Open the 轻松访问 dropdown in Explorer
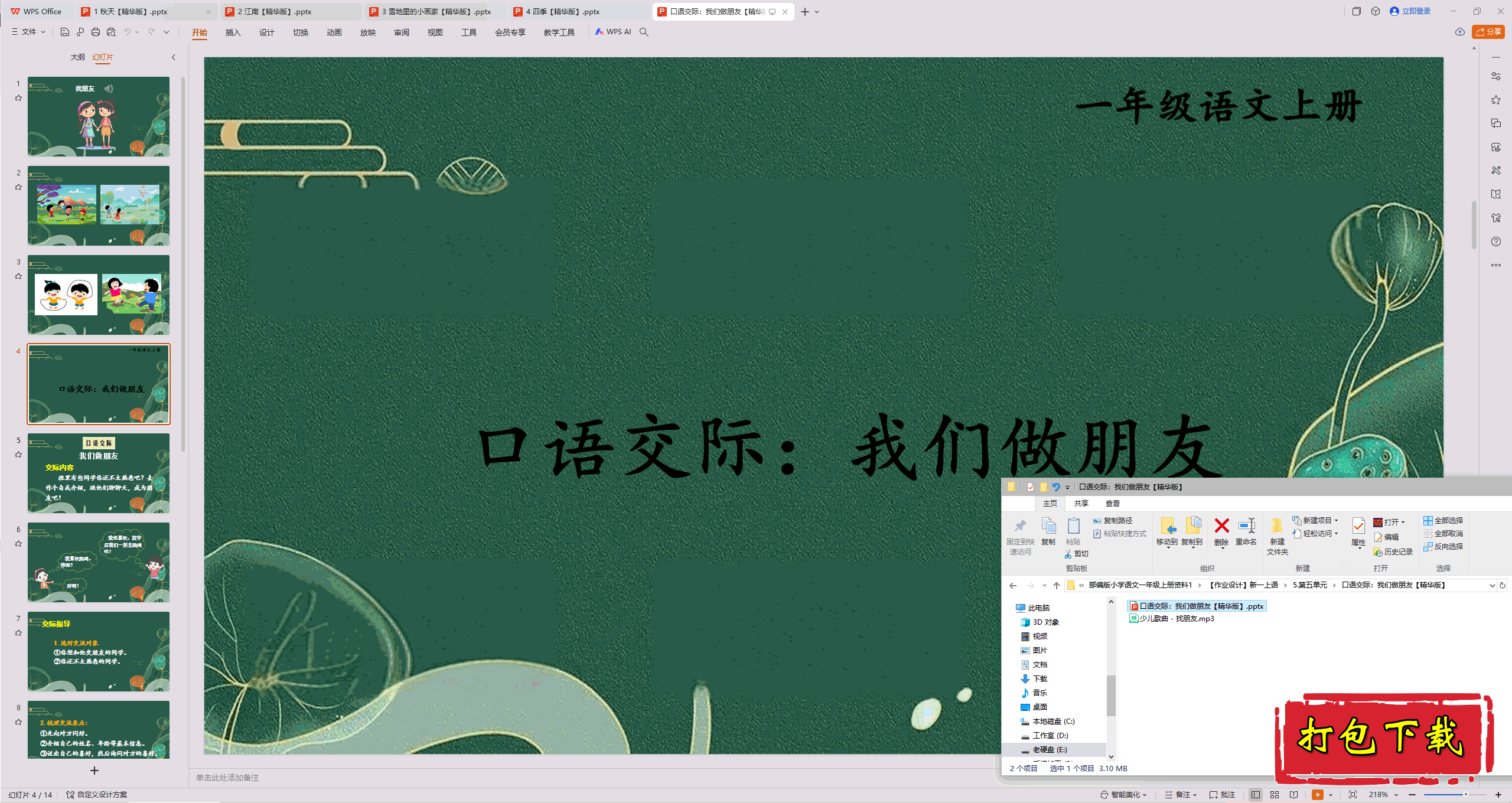 pos(1315,533)
